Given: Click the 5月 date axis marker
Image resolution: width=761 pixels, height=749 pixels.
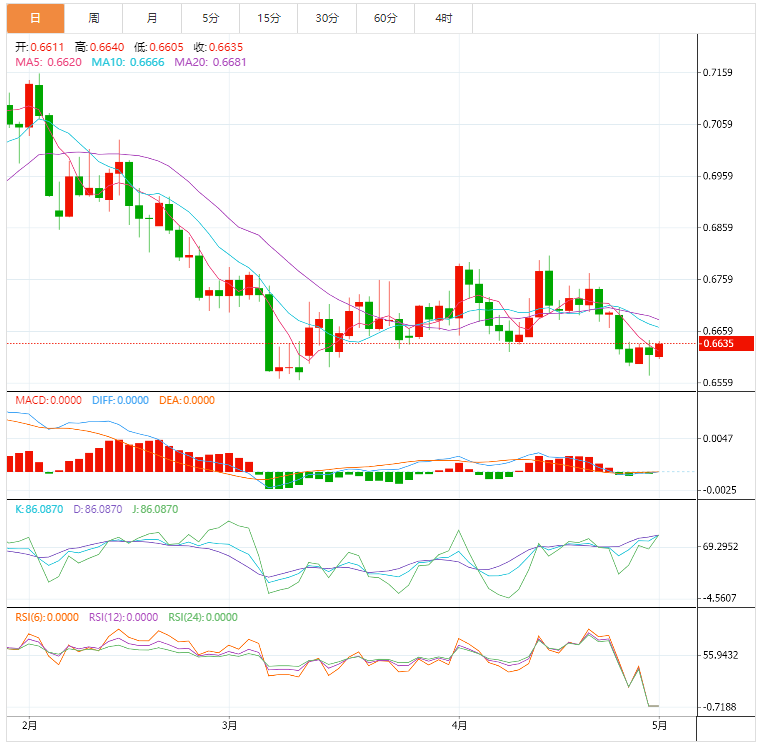Looking at the screenshot, I should pos(659,726).
